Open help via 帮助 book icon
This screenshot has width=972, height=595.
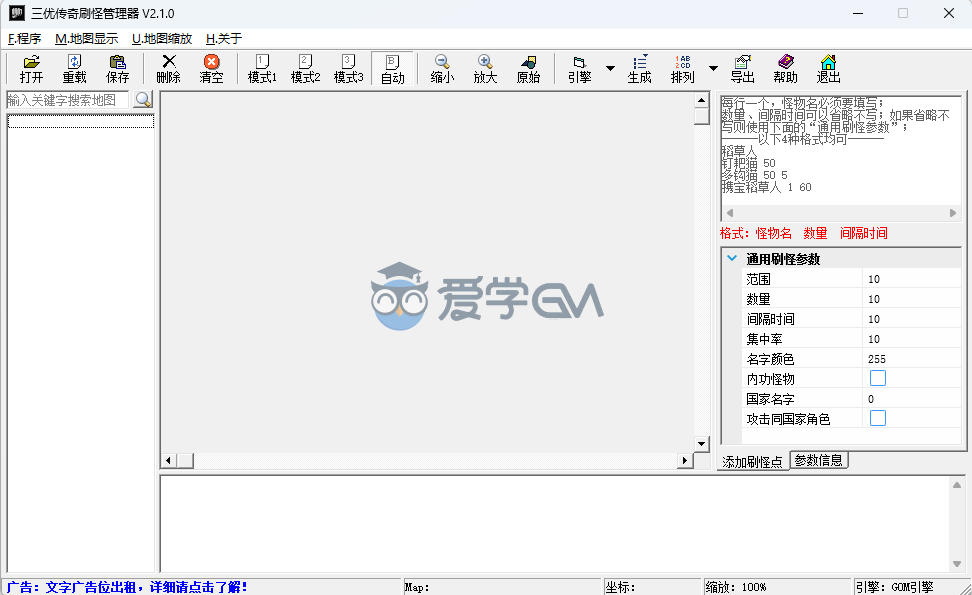[x=785, y=69]
